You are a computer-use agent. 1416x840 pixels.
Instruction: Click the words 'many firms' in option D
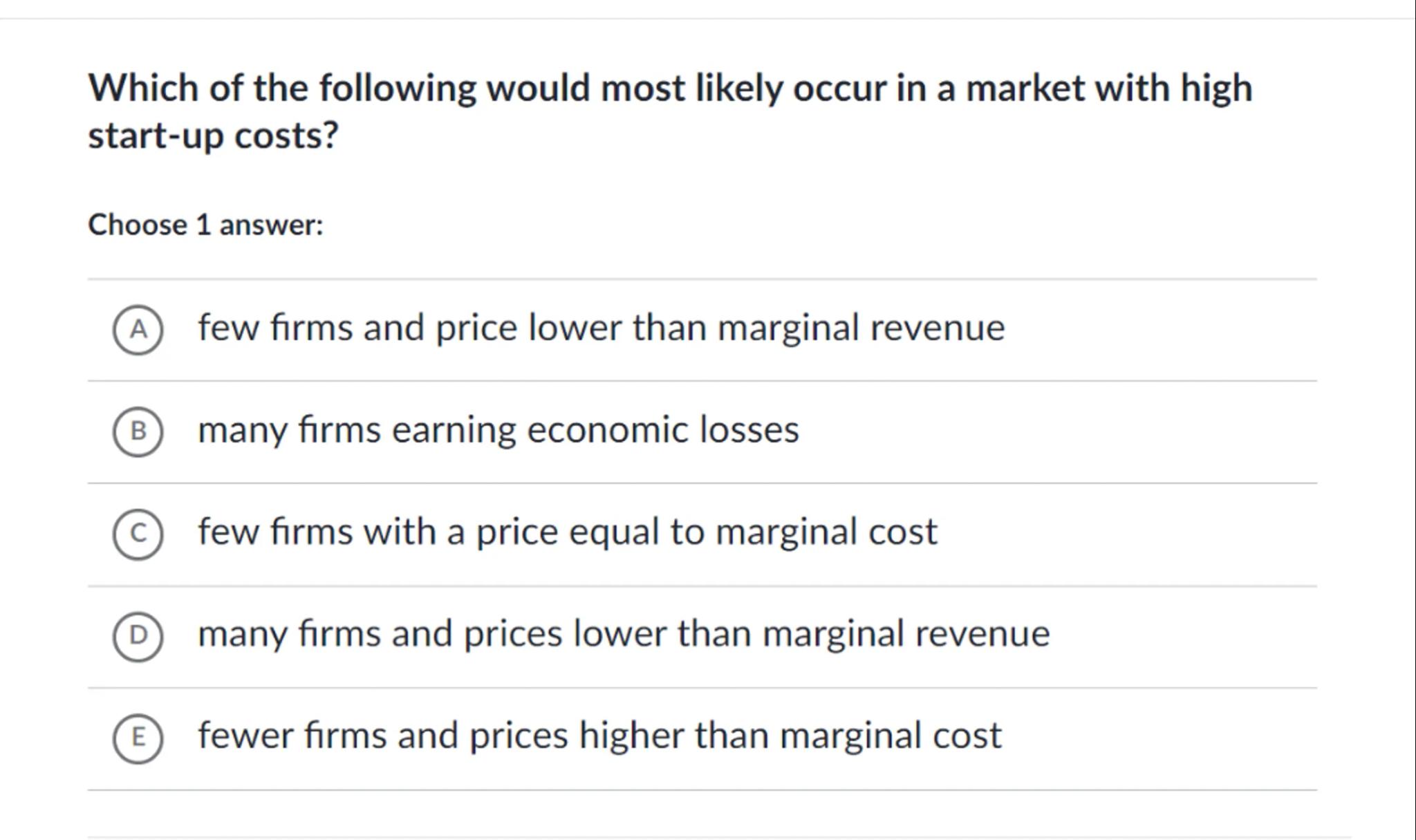(x=288, y=634)
